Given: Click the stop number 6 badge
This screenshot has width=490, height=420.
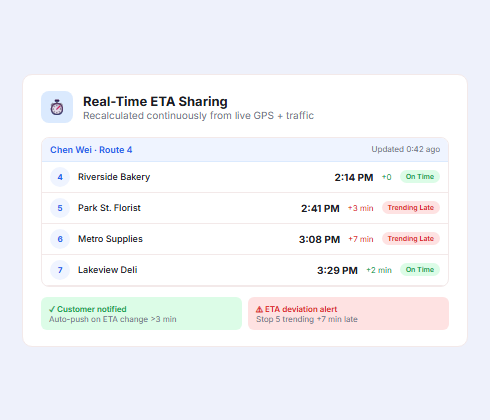Looking at the screenshot, I should 60,239.
